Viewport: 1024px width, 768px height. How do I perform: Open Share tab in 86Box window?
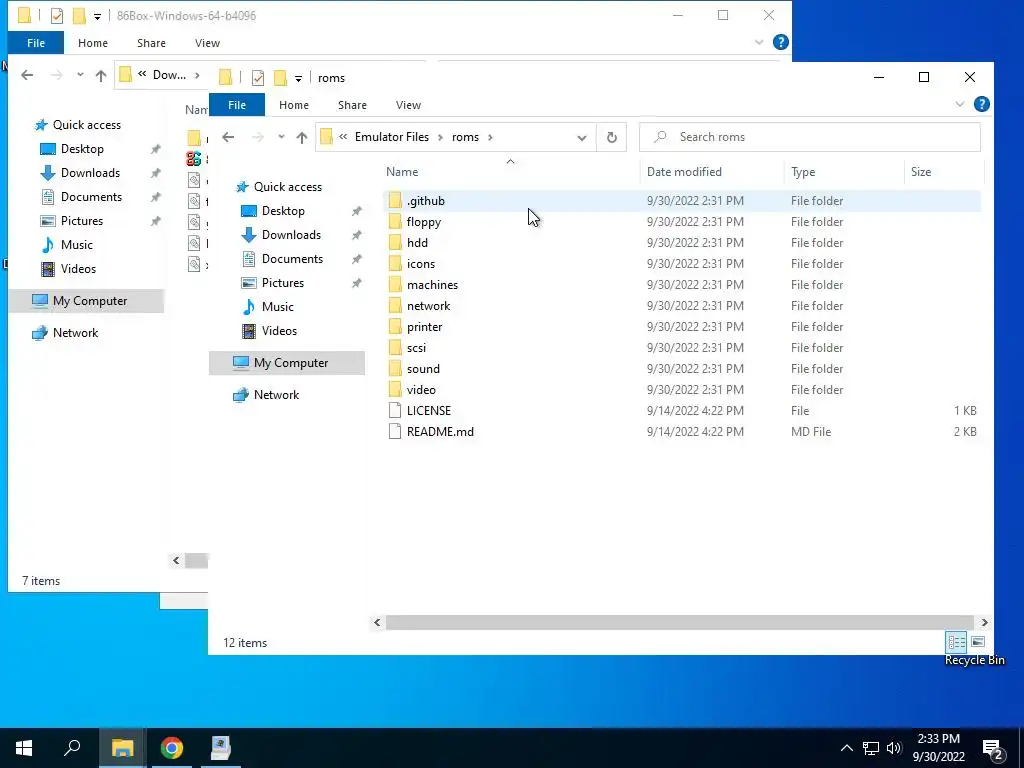point(151,43)
